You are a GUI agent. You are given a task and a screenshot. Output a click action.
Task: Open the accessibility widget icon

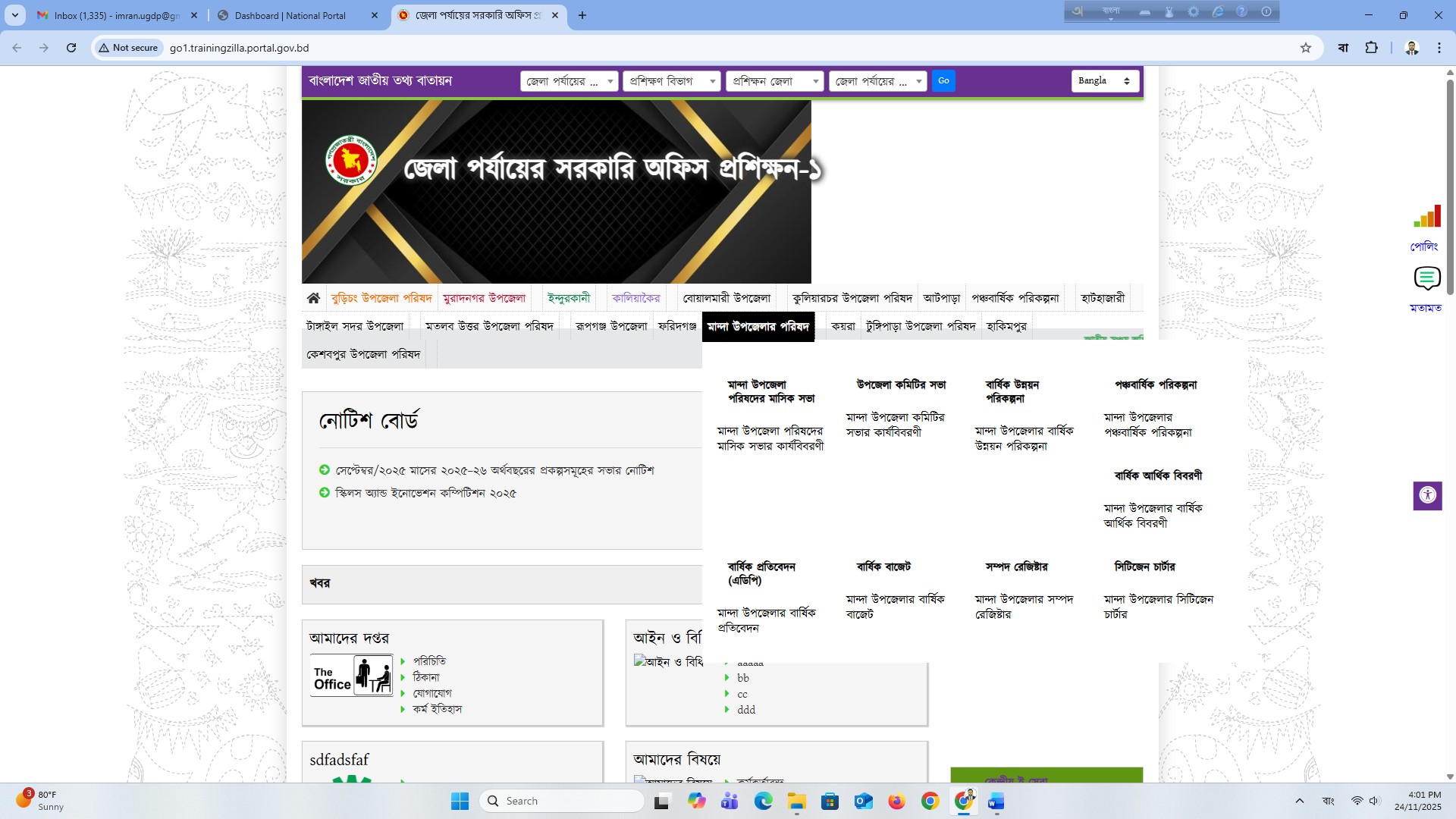1427,496
